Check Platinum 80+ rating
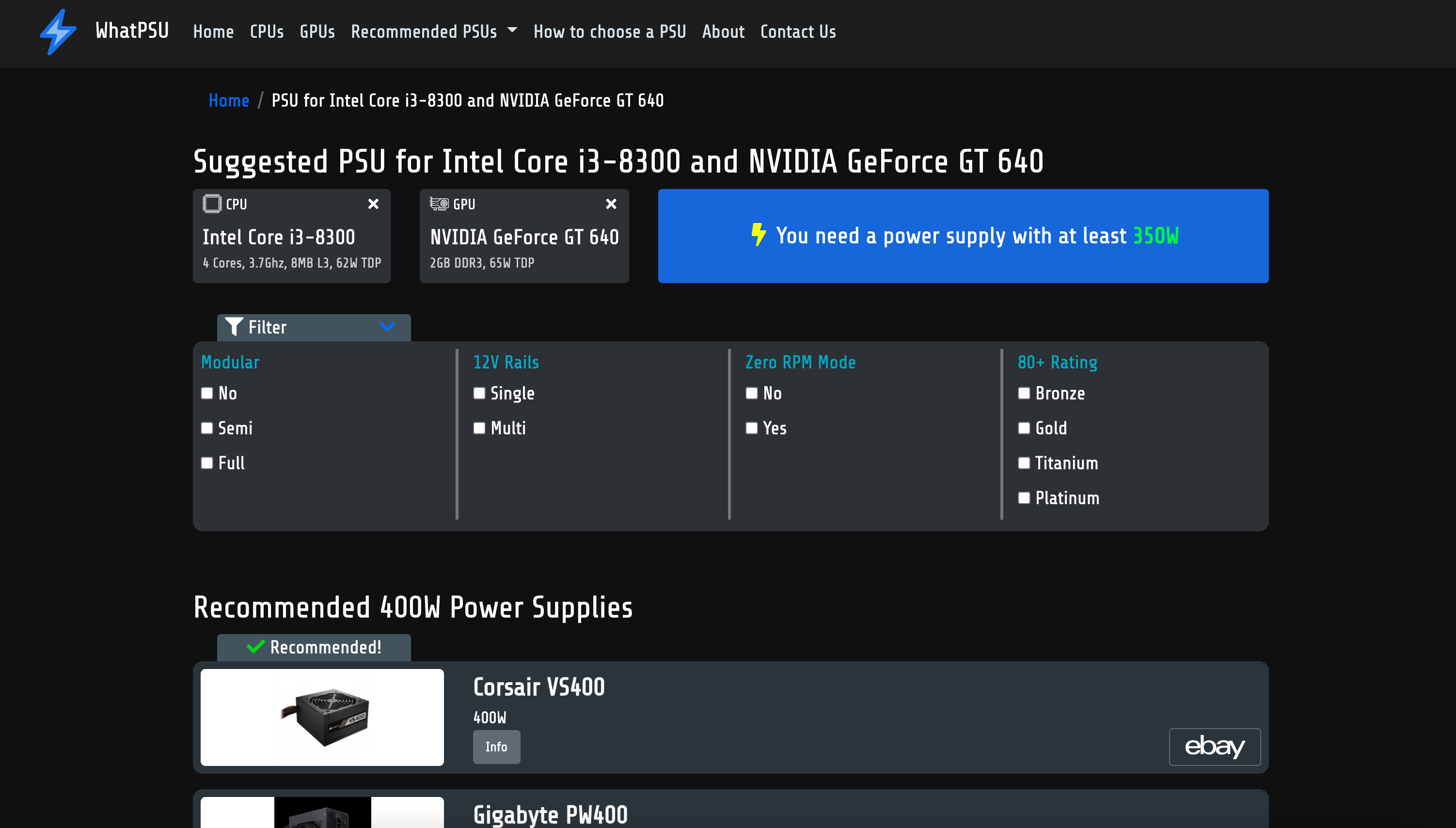1456x828 pixels. click(x=1024, y=497)
